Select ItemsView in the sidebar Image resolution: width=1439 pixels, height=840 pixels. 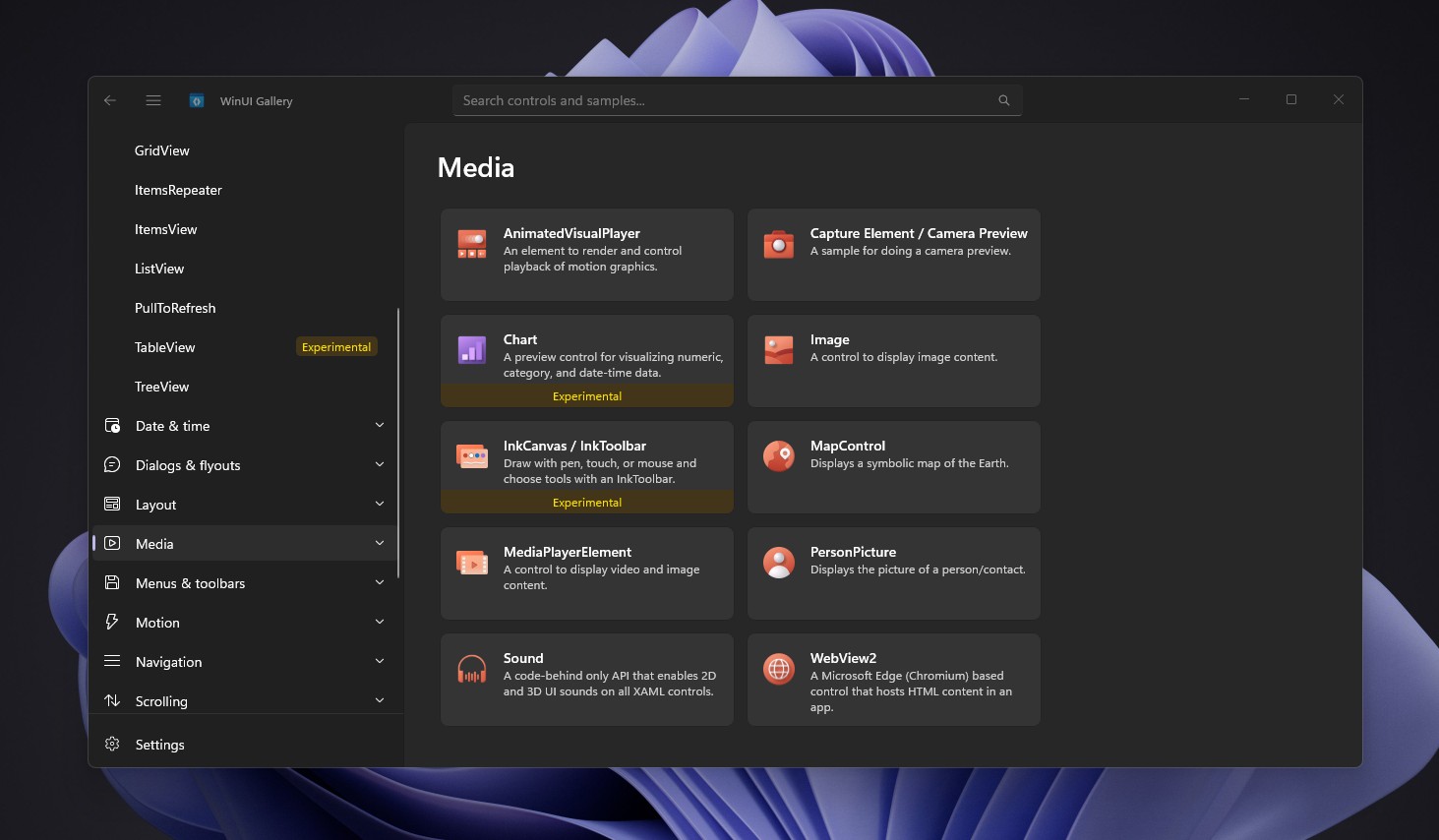pos(245,229)
